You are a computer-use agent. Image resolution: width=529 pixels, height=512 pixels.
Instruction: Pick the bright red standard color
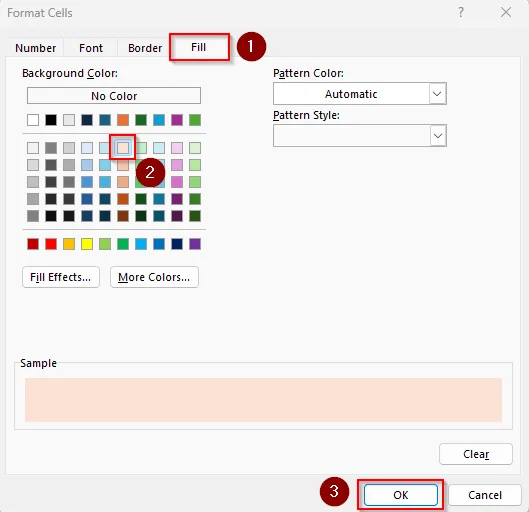[x=51, y=244]
